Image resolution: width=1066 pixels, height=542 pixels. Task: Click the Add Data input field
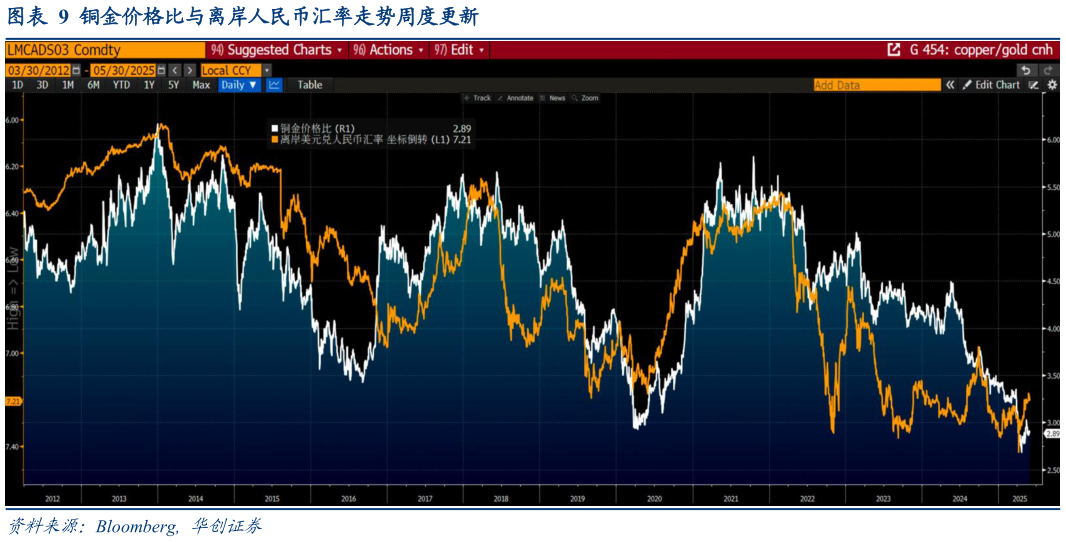[x=876, y=85]
